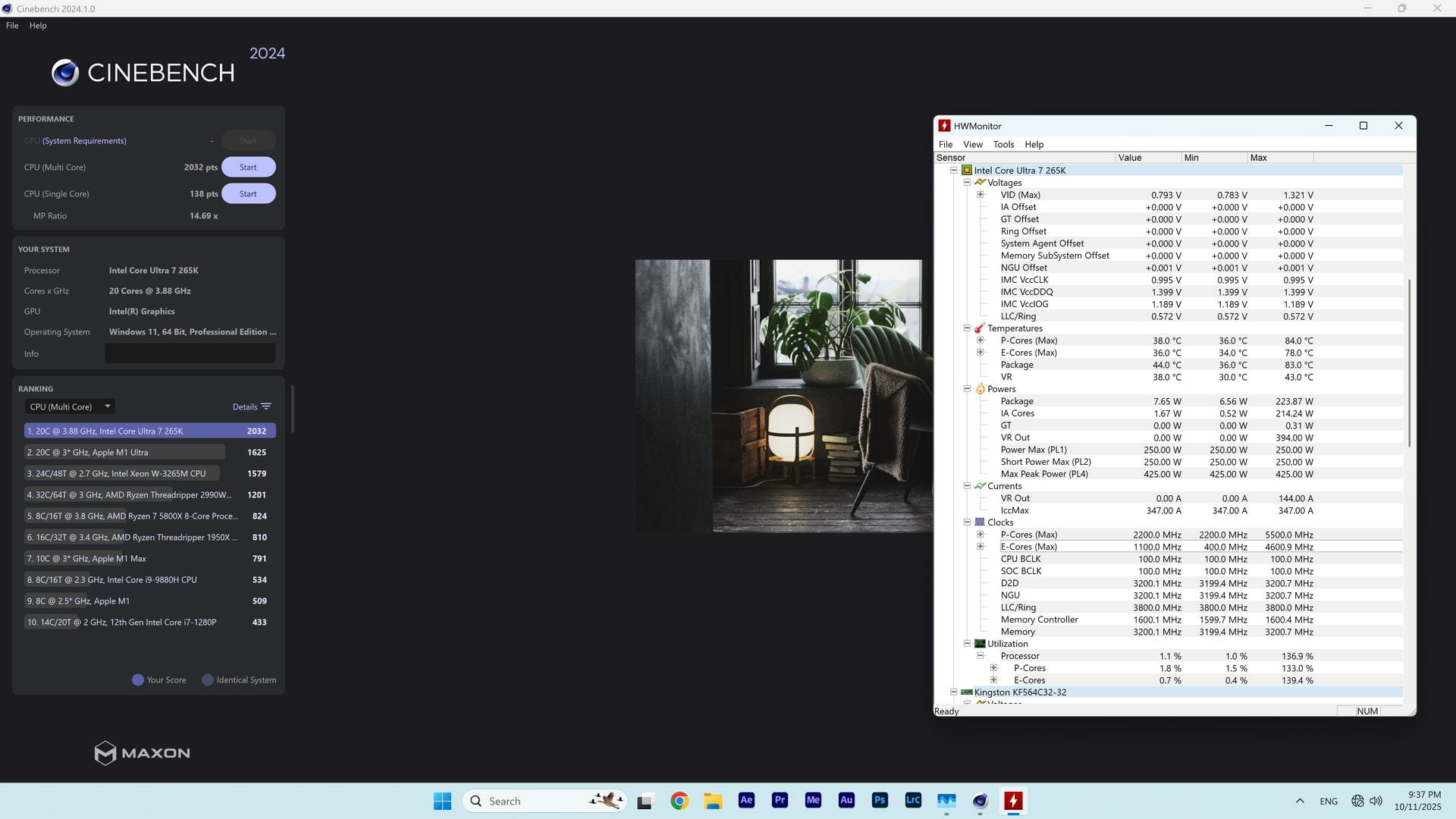Open Adobe After Effects from taskbar
This screenshot has height=819, width=1456.
click(746, 800)
